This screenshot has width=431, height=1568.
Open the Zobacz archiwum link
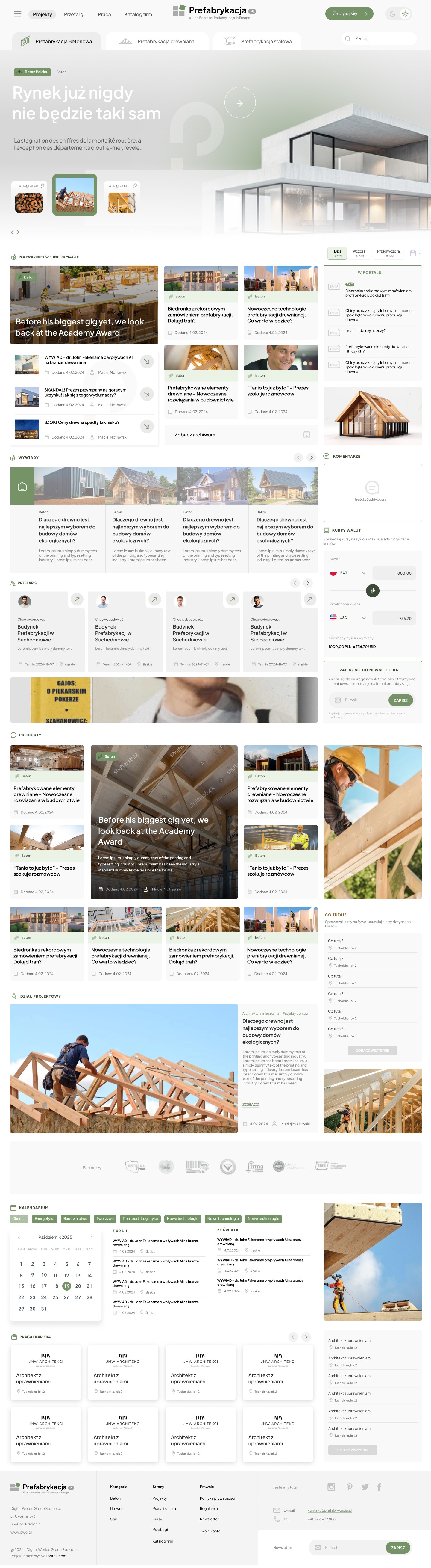coord(195,435)
